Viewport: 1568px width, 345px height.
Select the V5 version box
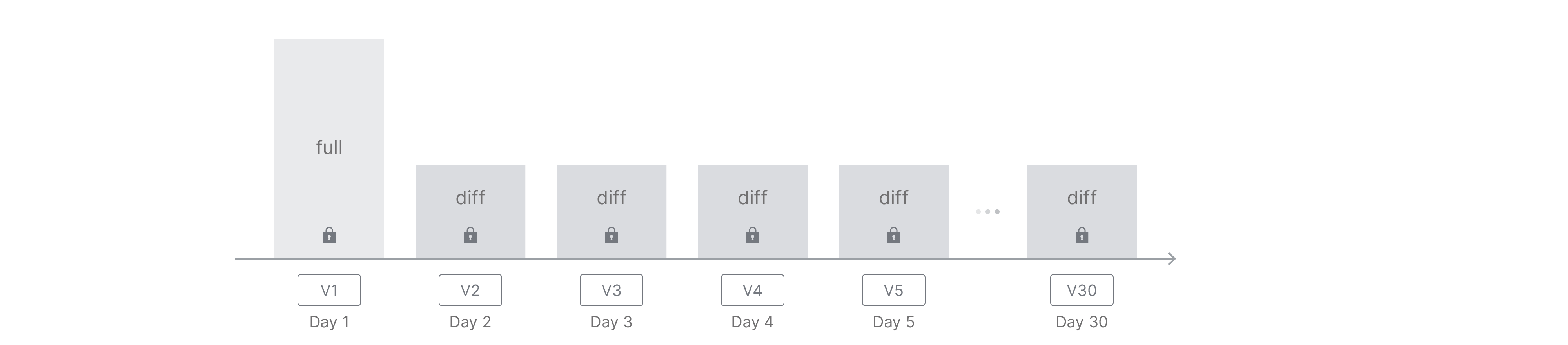point(894,290)
